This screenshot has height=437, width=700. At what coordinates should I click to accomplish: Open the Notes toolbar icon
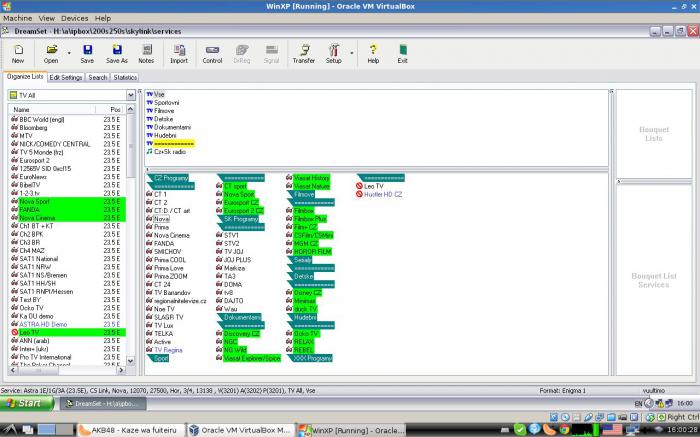[146, 54]
